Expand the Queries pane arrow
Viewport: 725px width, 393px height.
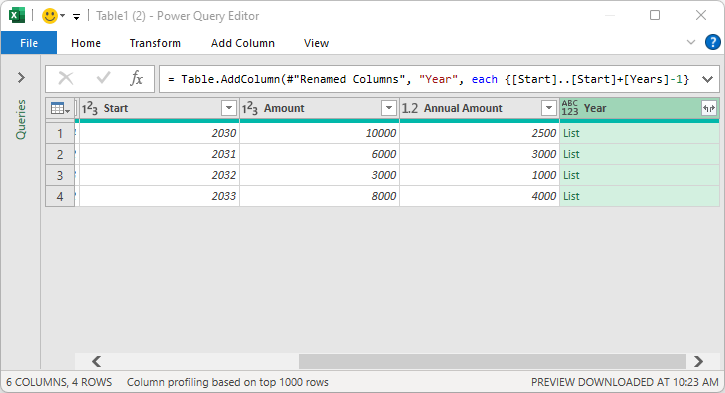coord(21,77)
